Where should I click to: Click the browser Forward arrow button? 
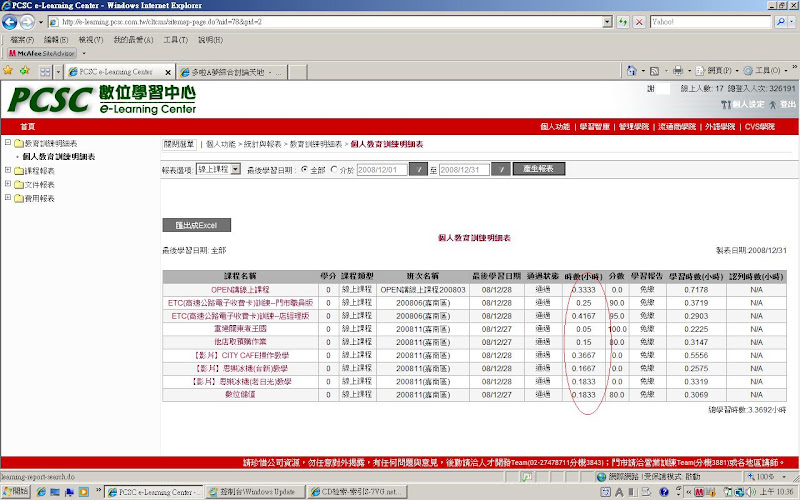tap(27, 22)
